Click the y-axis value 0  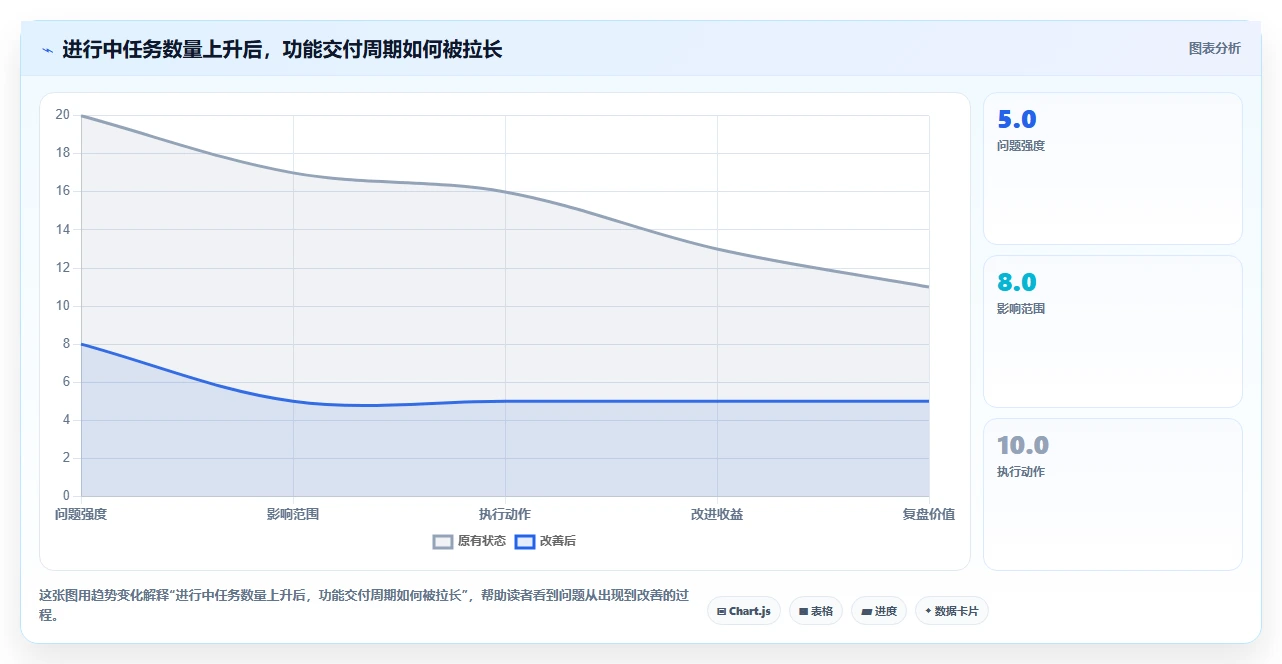point(66,496)
